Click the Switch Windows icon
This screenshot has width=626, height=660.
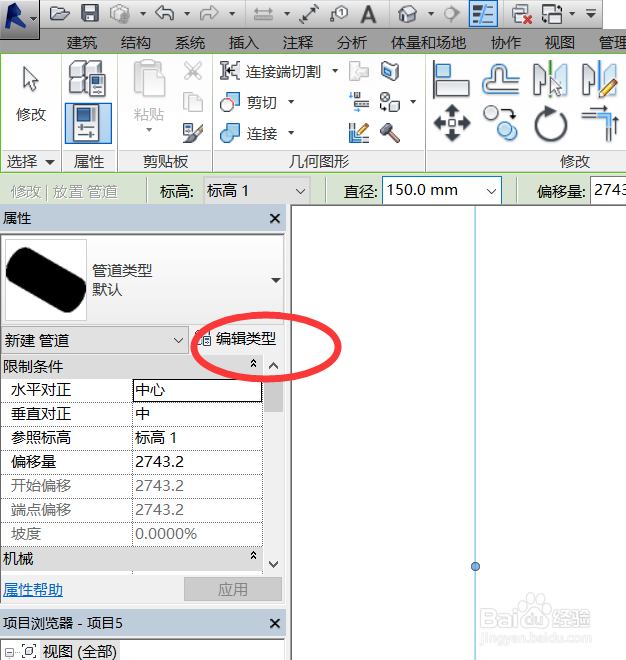click(552, 14)
